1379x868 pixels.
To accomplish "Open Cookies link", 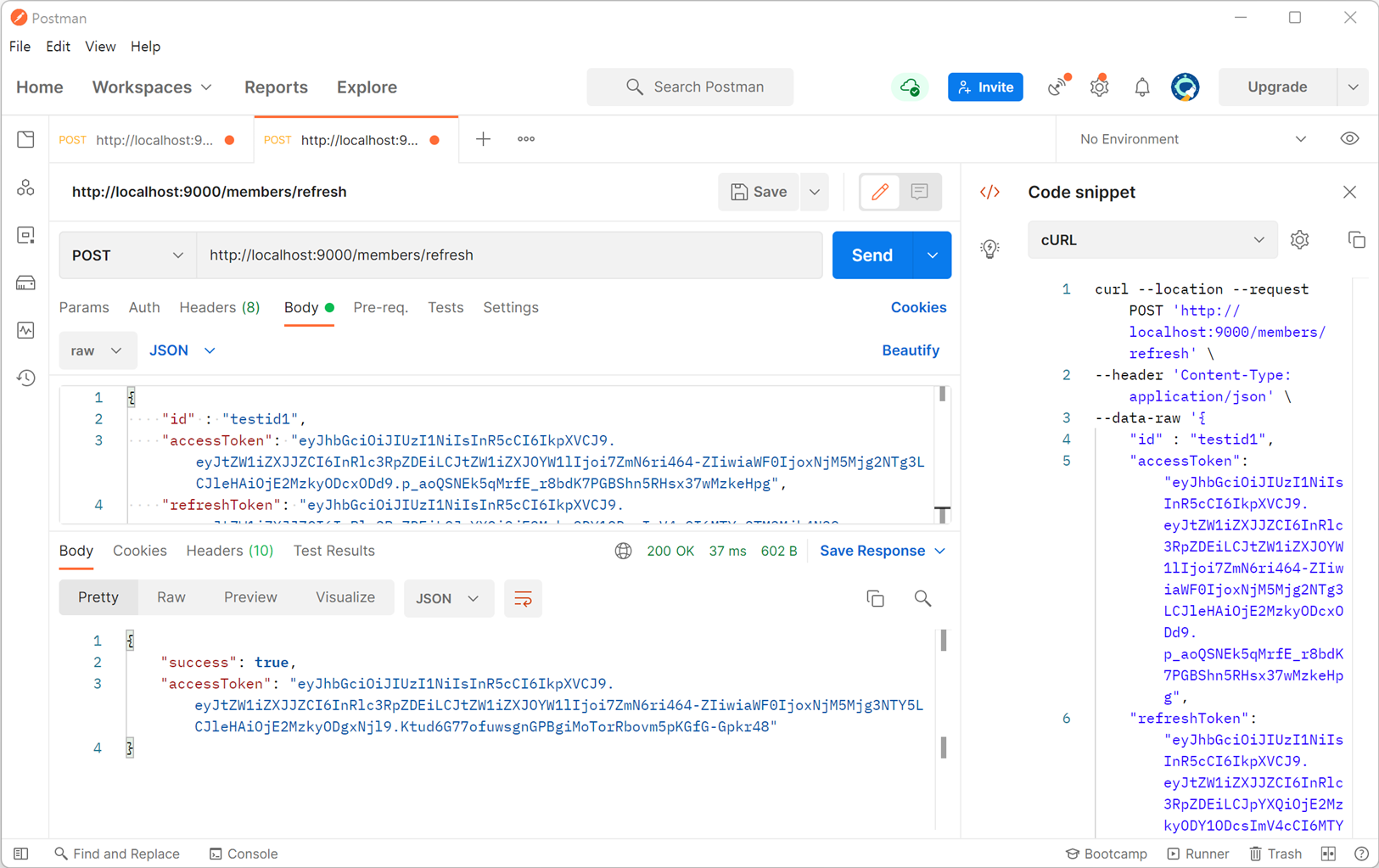I will click(918, 308).
